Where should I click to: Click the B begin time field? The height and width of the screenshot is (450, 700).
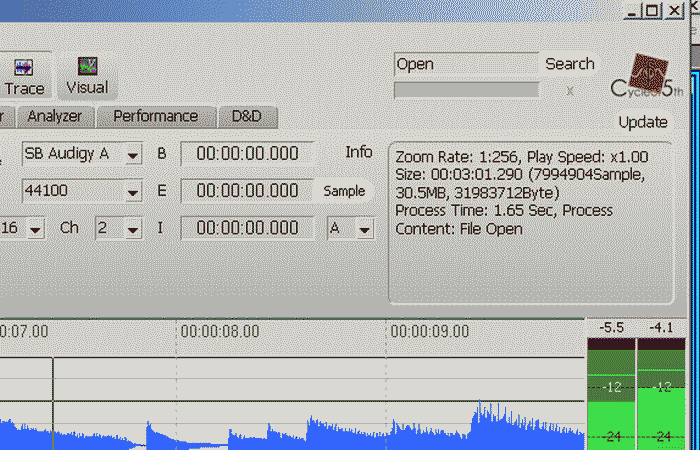(246, 154)
